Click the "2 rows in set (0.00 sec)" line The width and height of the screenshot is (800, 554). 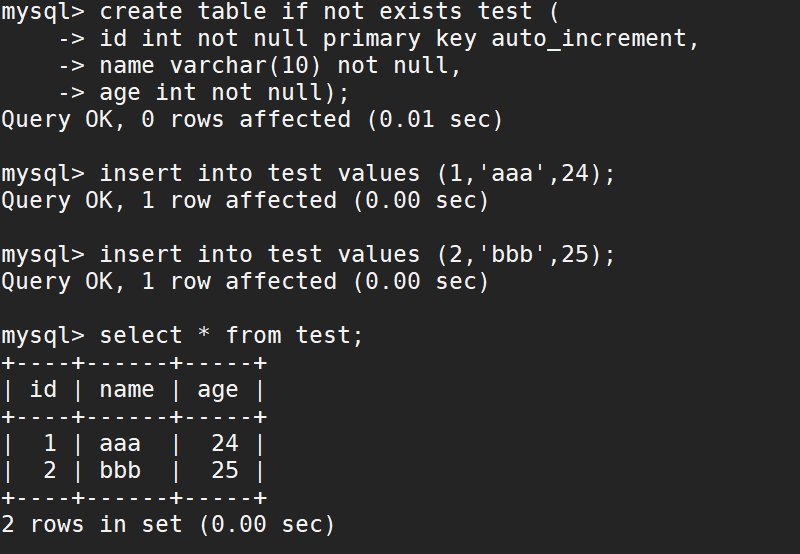coord(168,524)
